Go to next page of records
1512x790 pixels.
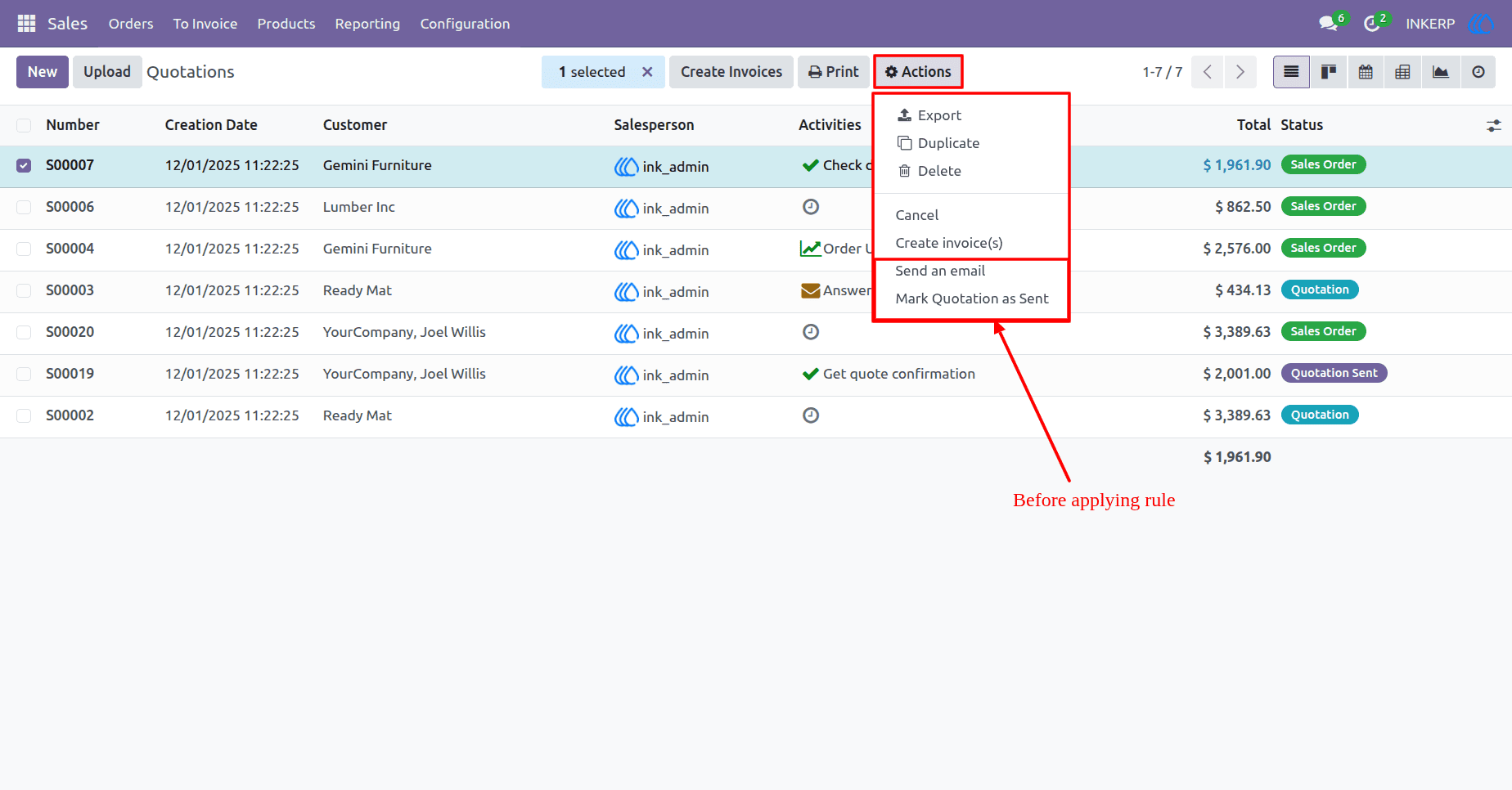pyautogui.click(x=1240, y=72)
